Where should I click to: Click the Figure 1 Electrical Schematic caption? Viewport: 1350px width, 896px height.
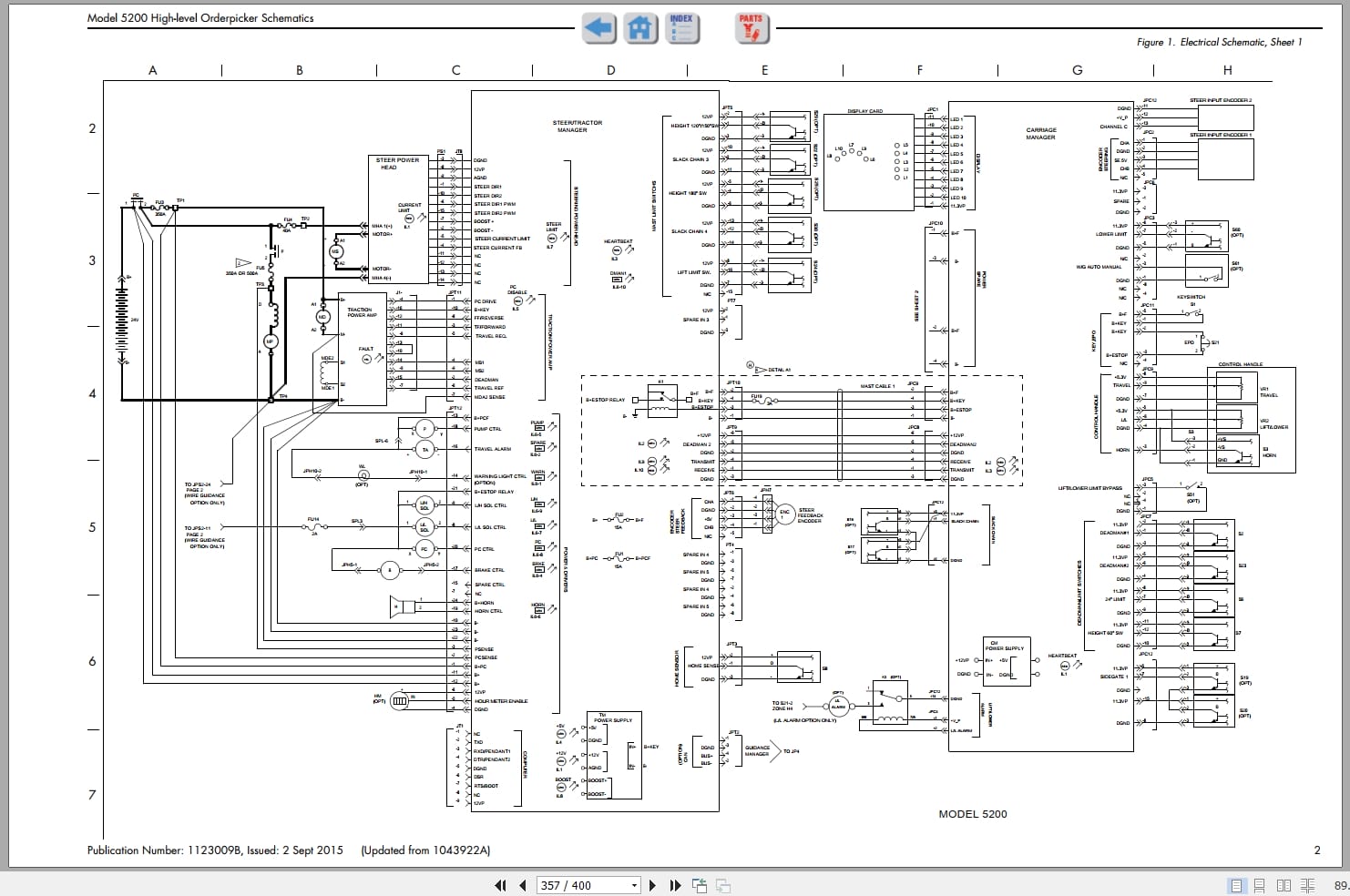(1219, 42)
